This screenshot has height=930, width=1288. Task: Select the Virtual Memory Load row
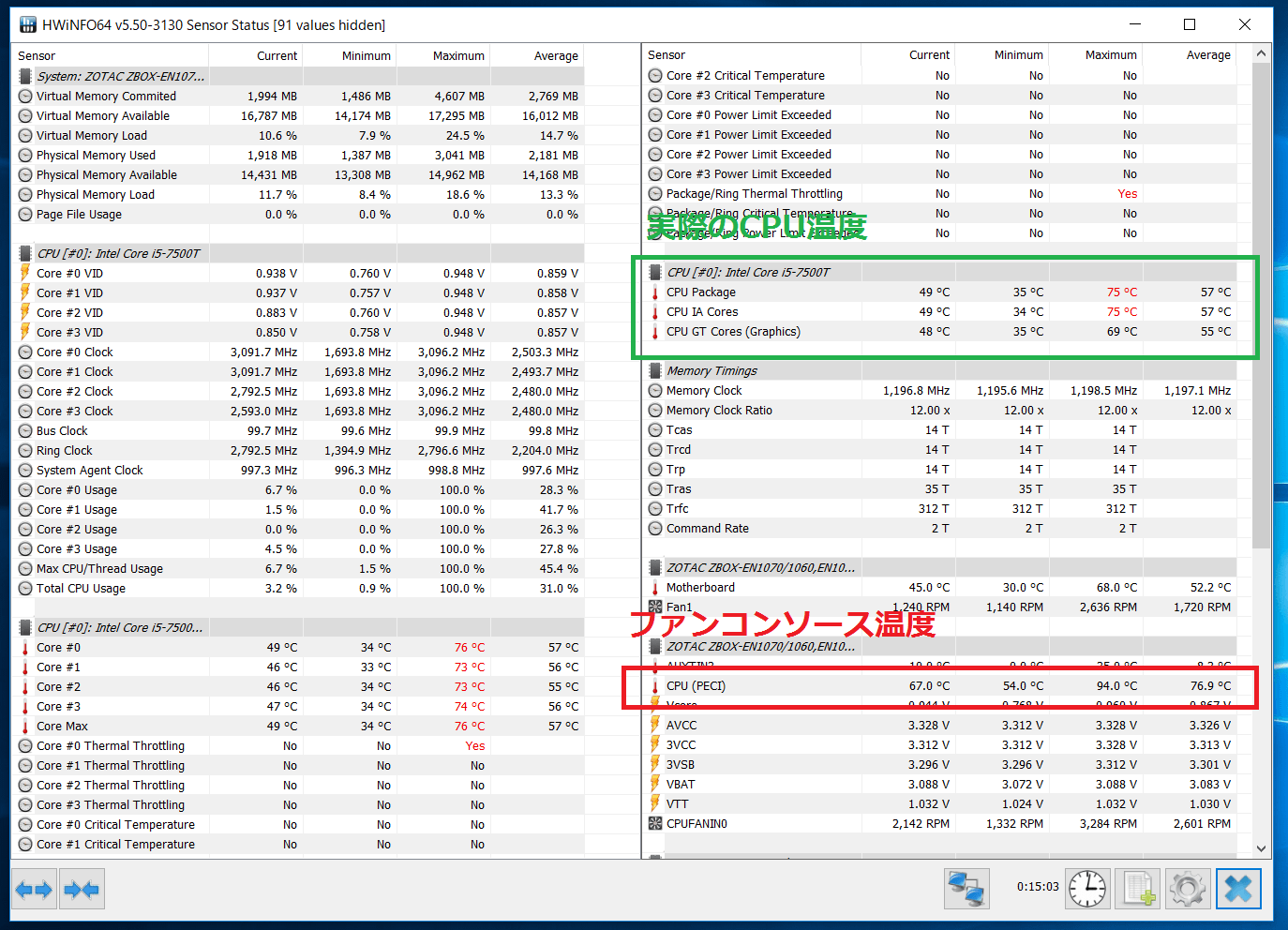point(298,135)
